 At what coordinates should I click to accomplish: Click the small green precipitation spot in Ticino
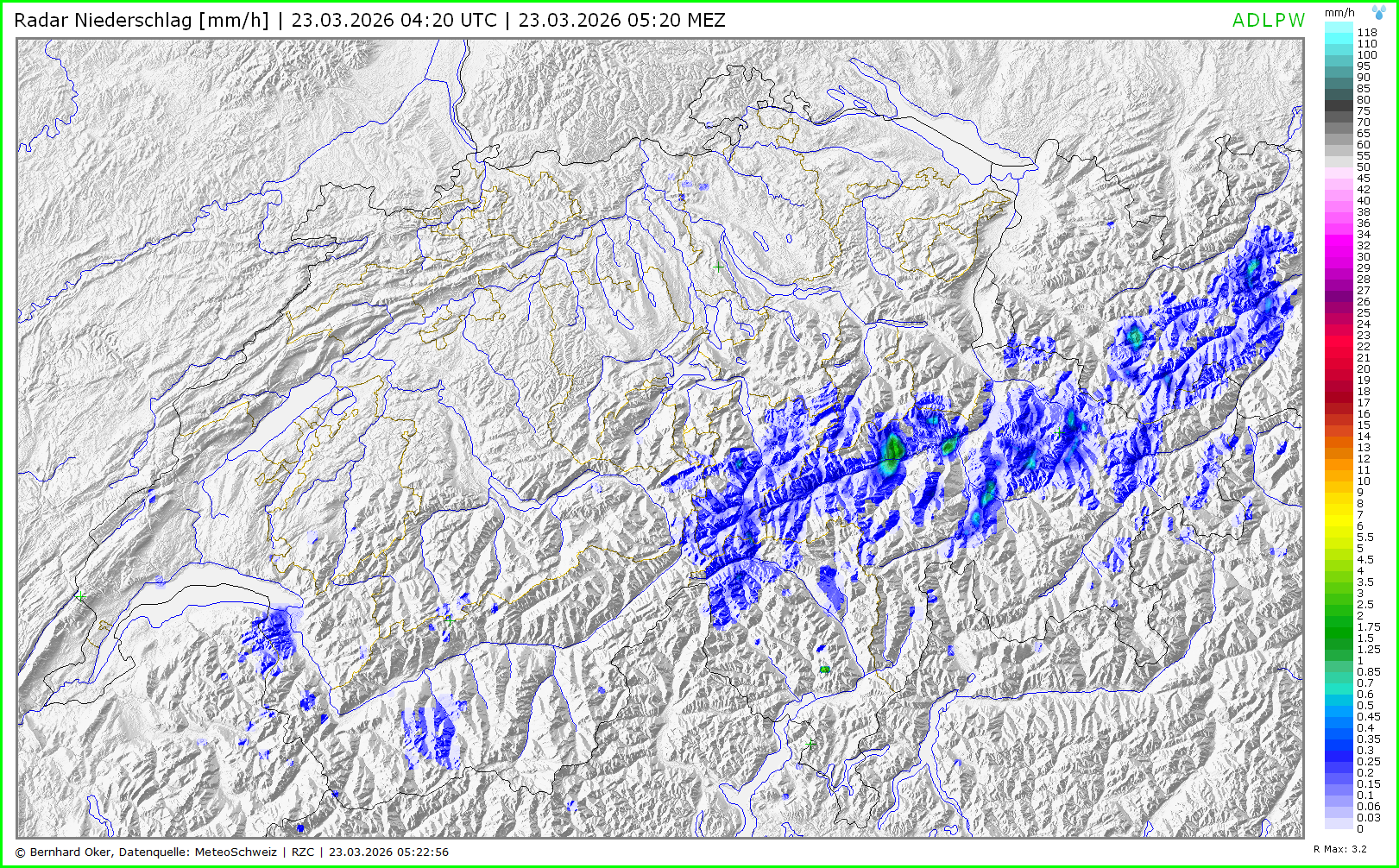pyautogui.click(x=824, y=669)
